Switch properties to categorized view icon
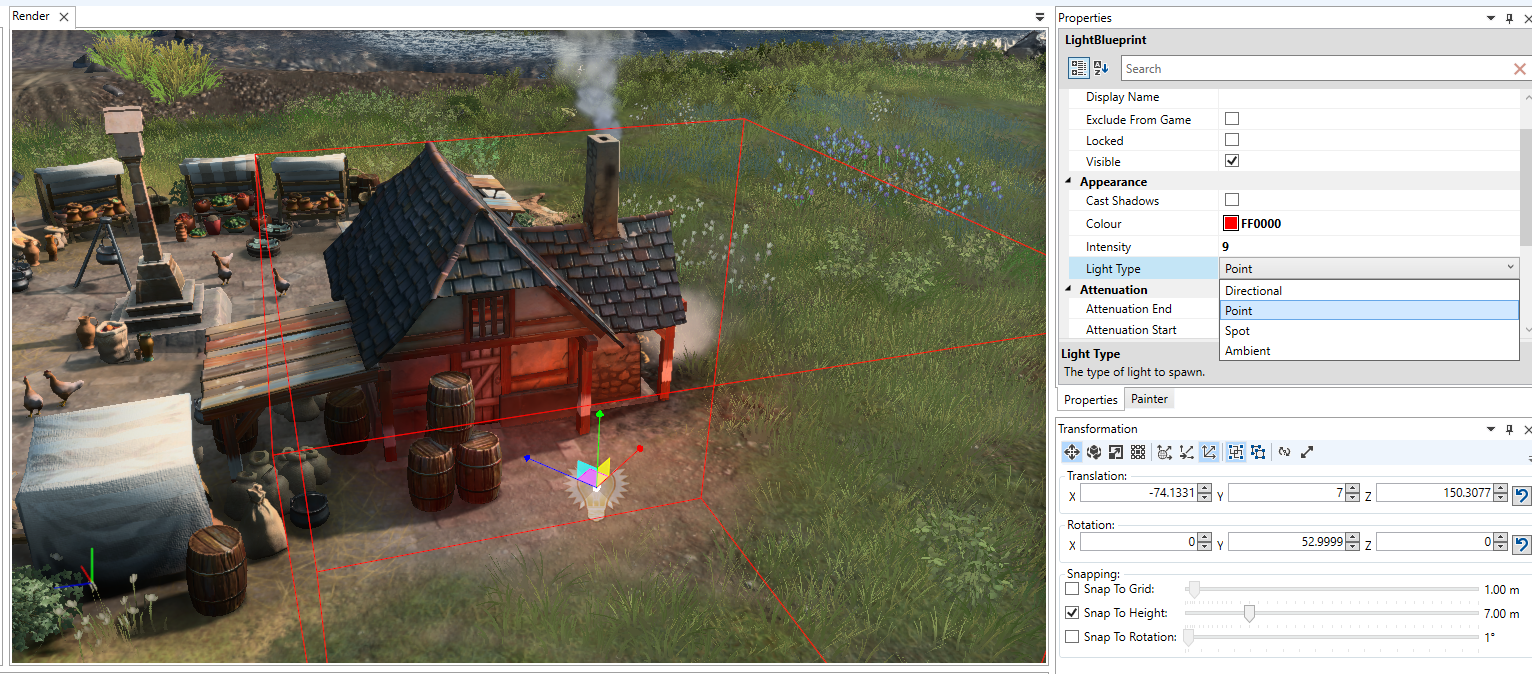Viewport: 1532px width, 674px height. point(1078,68)
